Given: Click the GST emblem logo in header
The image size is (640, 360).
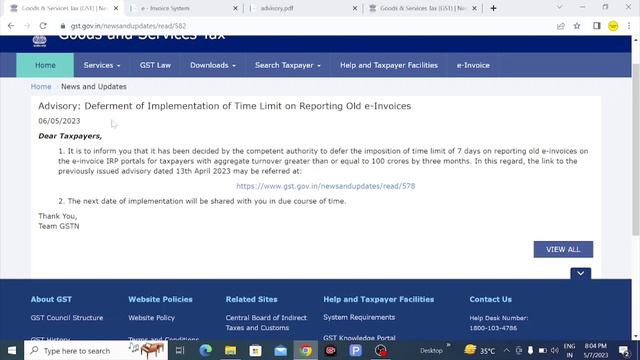Looking at the screenshot, I should coord(40,41).
